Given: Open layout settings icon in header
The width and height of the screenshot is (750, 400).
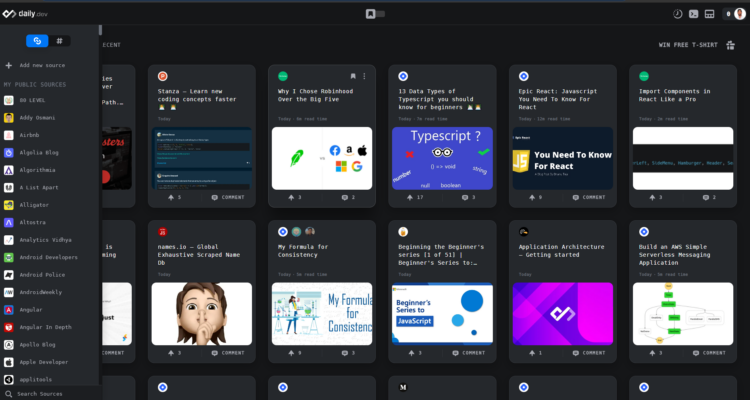Looking at the screenshot, I should tap(710, 14).
